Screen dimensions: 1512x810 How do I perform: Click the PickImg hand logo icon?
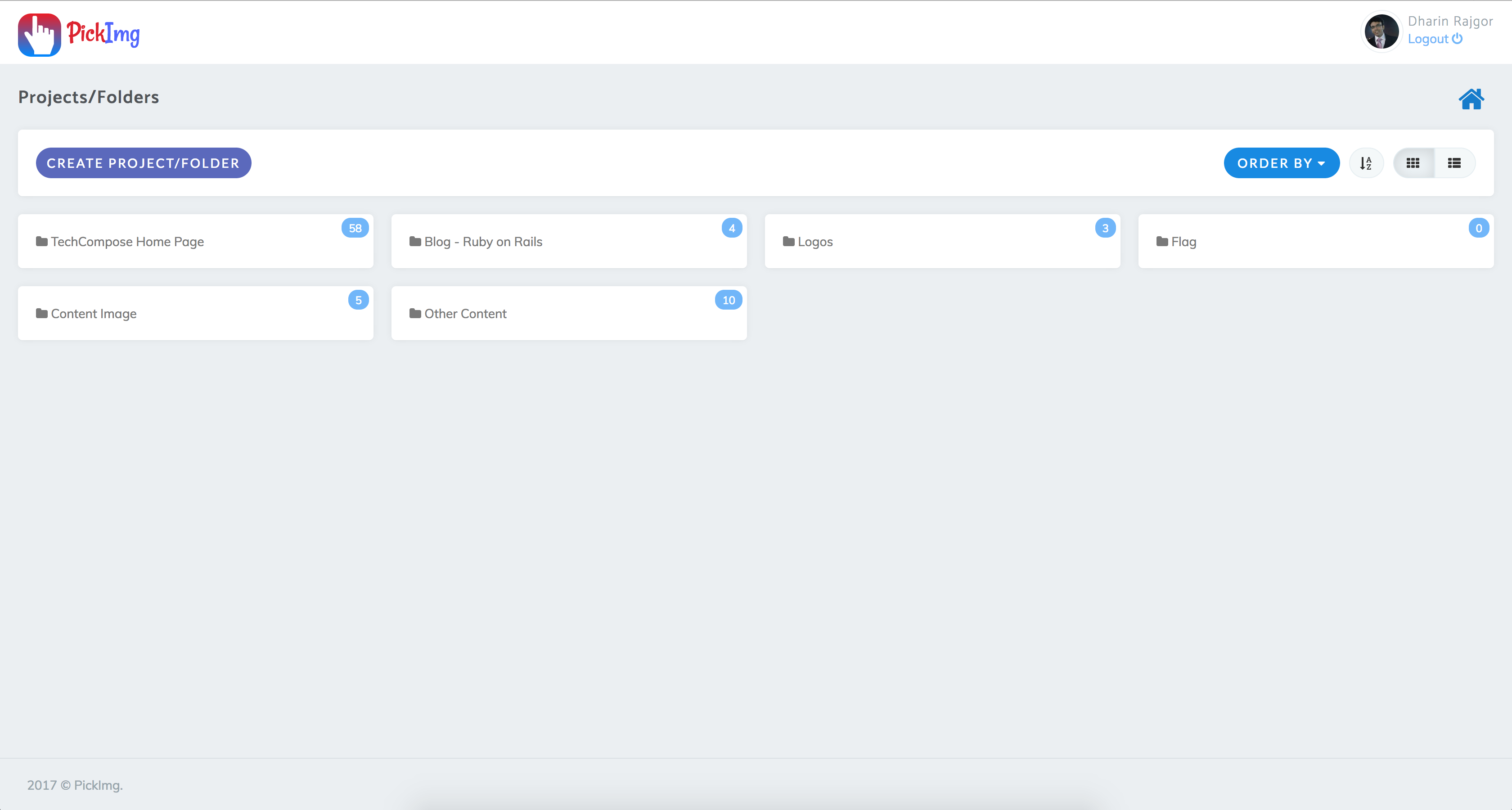pyautogui.click(x=39, y=35)
